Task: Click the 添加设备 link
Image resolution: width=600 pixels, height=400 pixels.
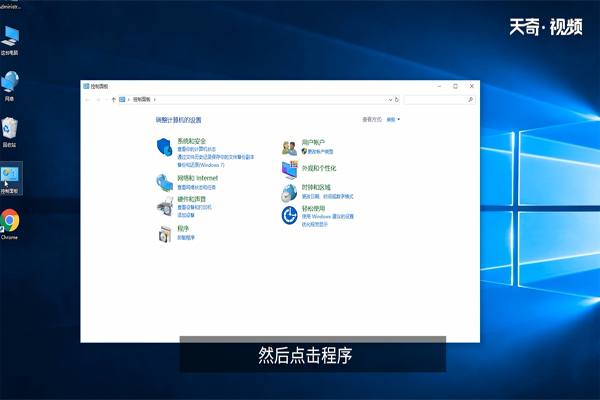Action: (x=186, y=215)
